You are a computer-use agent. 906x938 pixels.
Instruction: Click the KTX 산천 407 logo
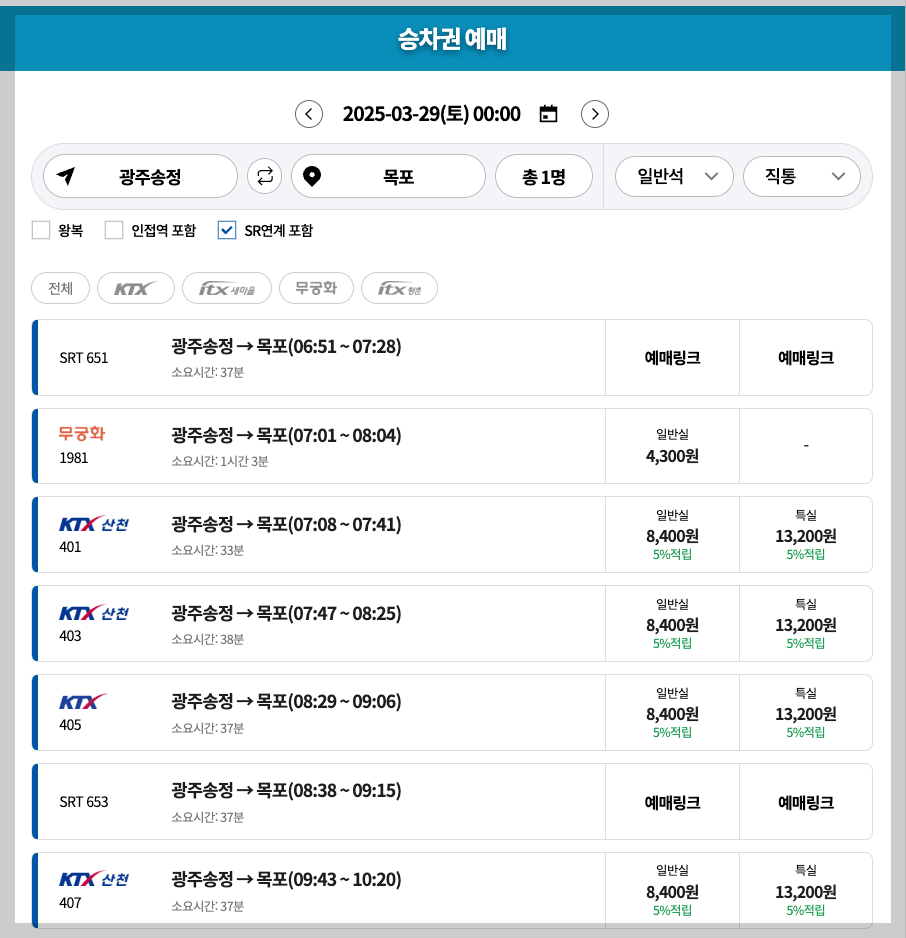tap(94, 879)
